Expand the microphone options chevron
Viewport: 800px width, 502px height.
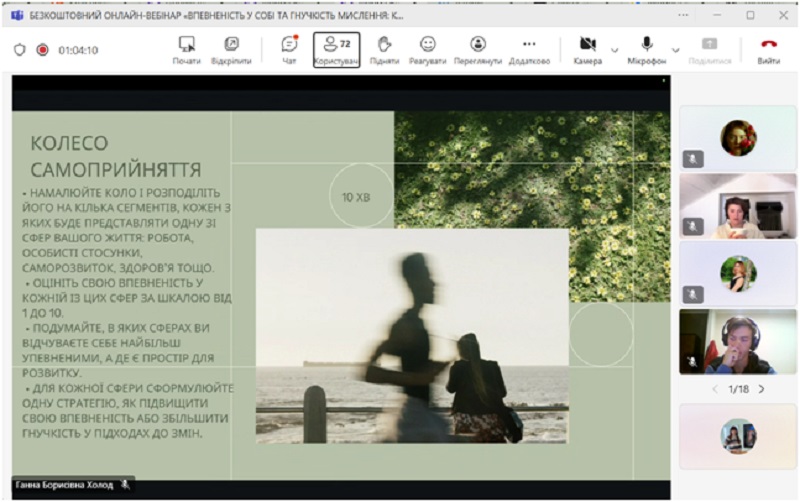point(676,49)
